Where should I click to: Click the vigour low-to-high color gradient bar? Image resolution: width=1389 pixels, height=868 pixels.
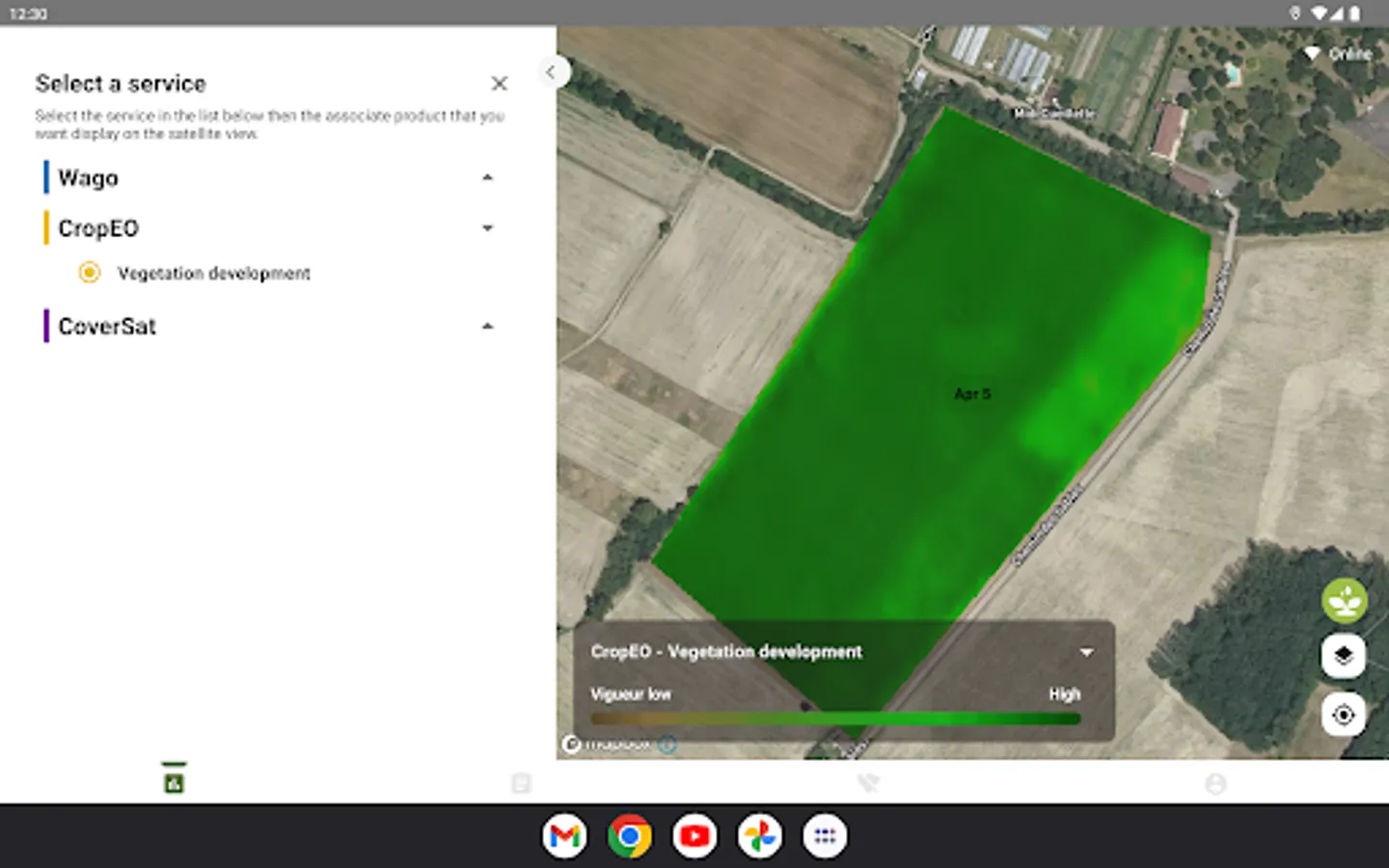point(835,719)
